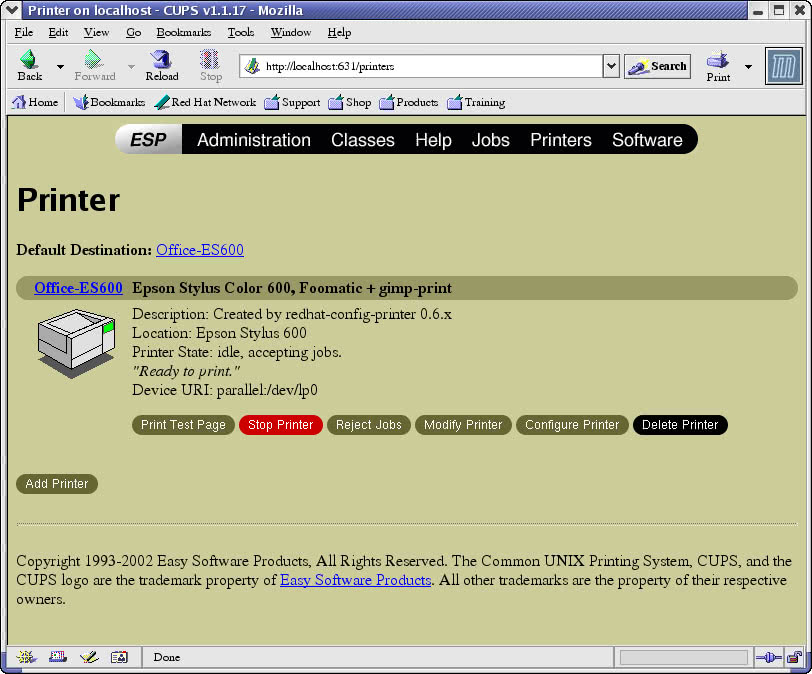The width and height of the screenshot is (812, 674).
Task: Open the Tools menu
Action: 241,32
